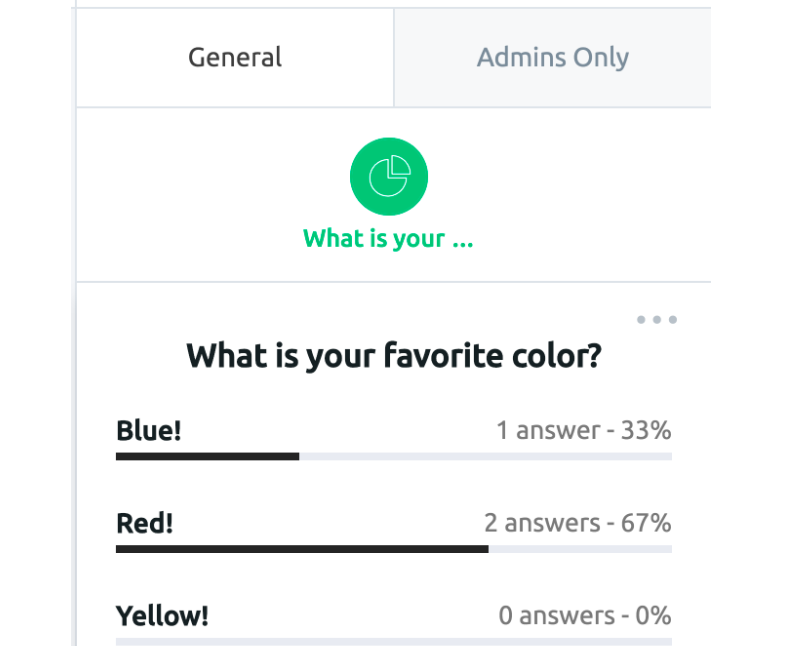The width and height of the screenshot is (790, 646).
Task: Switch to the General tab
Action: pyautogui.click(x=235, y=57)
